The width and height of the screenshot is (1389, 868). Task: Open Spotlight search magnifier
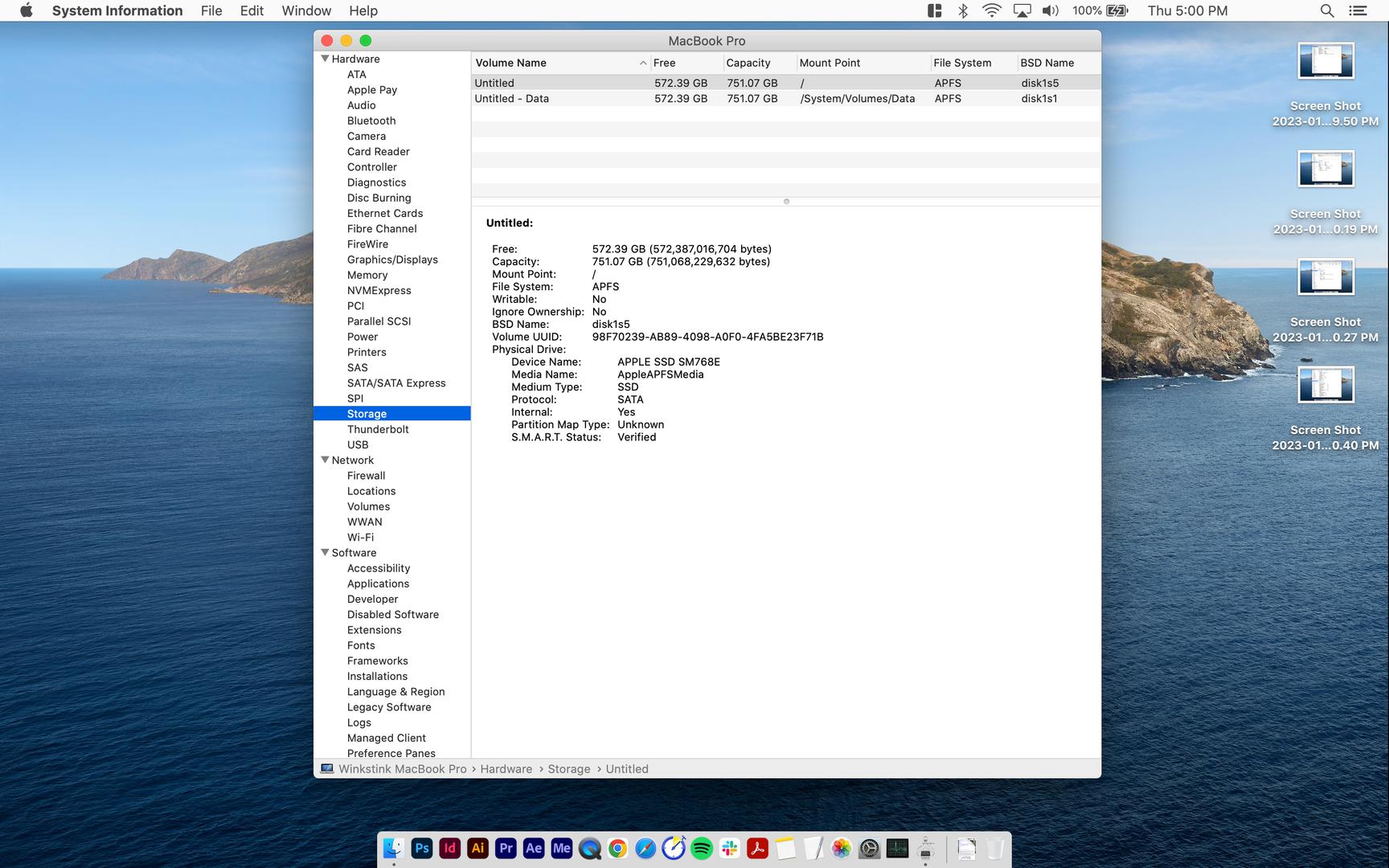[1327, 10]
